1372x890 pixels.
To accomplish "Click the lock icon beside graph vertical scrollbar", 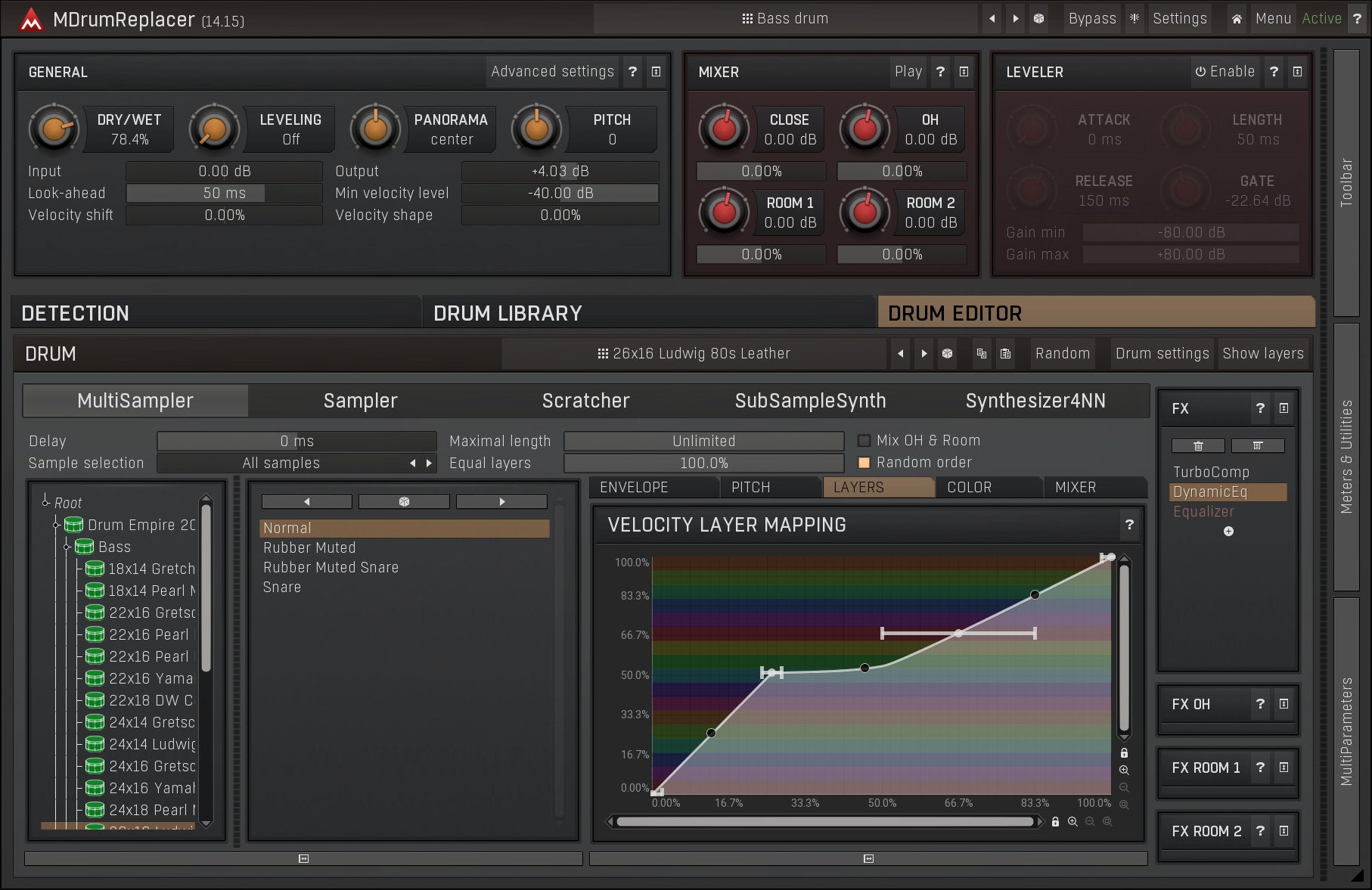I will (1124, 753).
